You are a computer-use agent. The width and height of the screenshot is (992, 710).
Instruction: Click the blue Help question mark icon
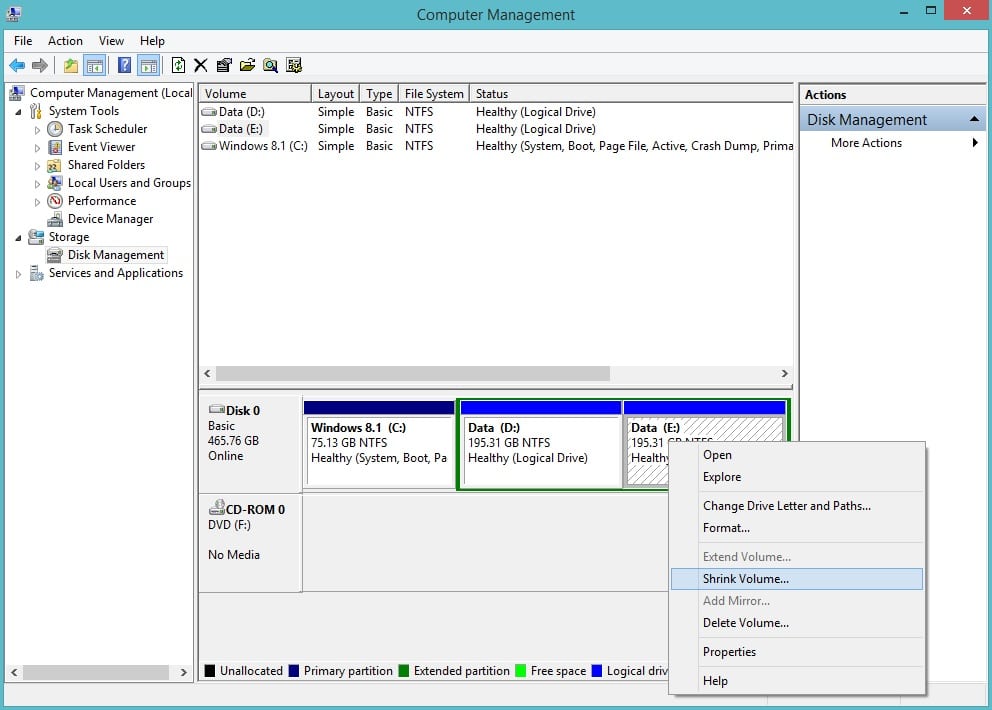(x=125, y=65)
